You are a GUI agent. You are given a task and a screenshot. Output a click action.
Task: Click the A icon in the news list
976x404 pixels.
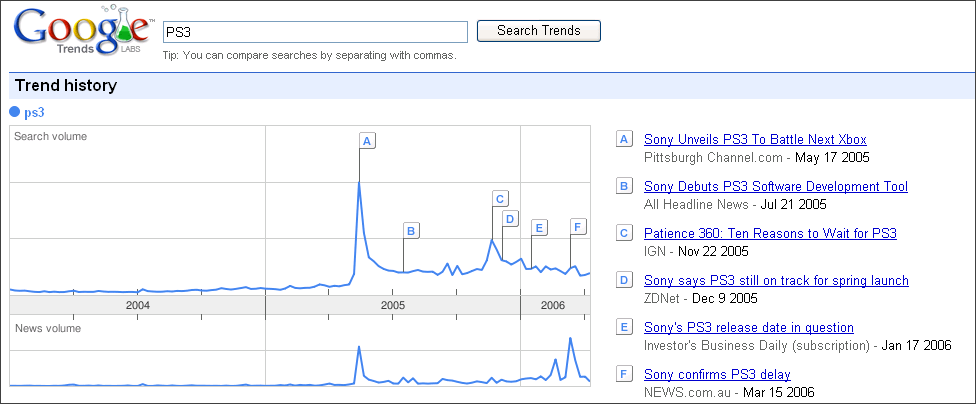click(624, 140)
